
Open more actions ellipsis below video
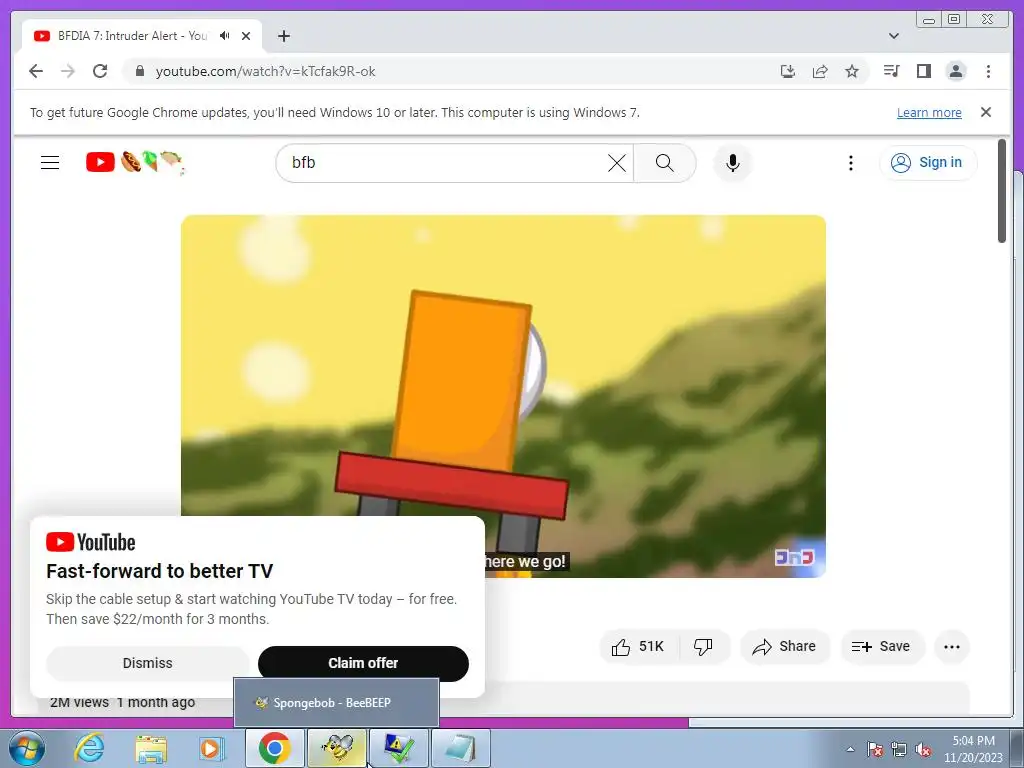[x=952, y=647]
